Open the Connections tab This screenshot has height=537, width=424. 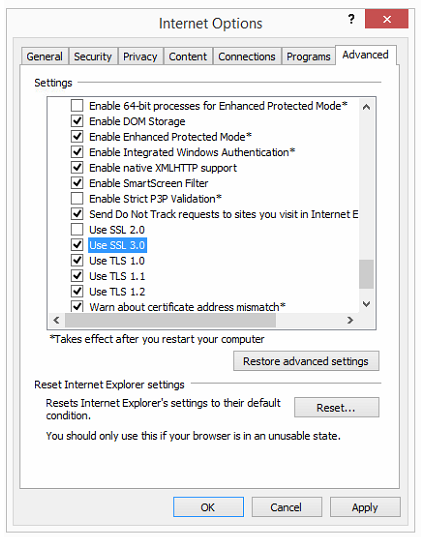pyautogui.click(x=247, y=57)
